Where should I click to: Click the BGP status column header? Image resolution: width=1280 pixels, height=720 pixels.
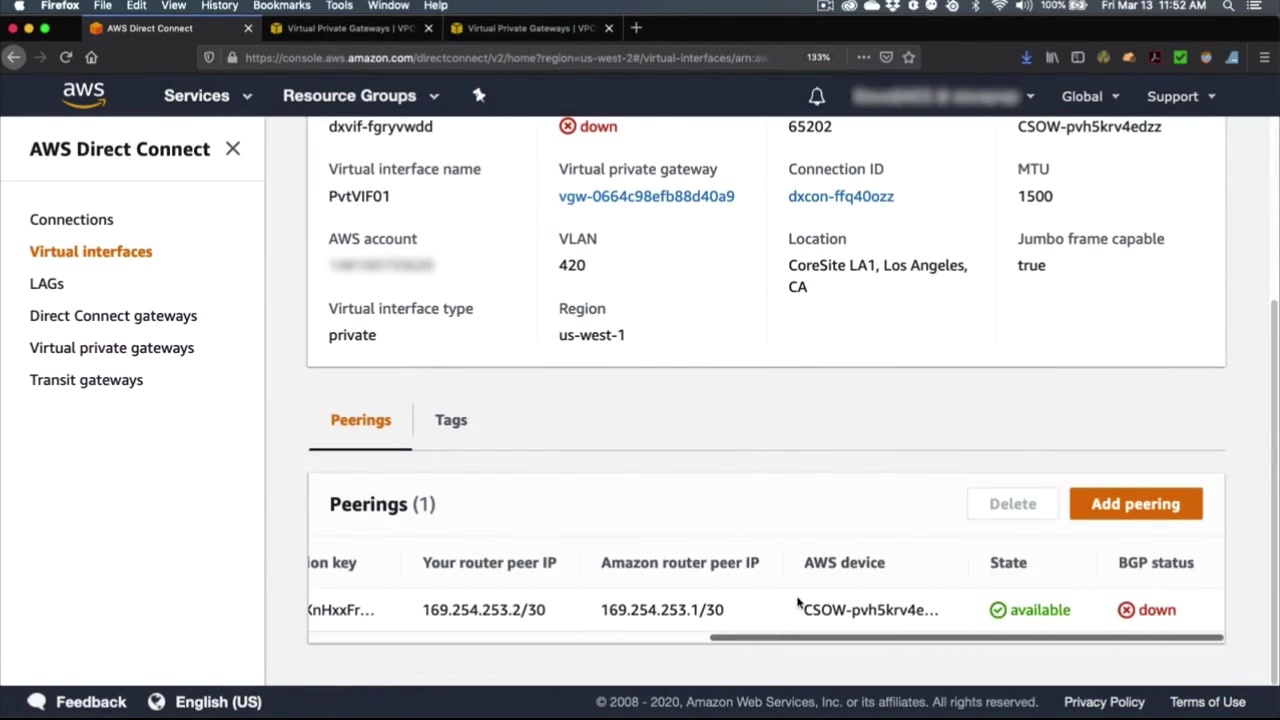coord(1156,562)
